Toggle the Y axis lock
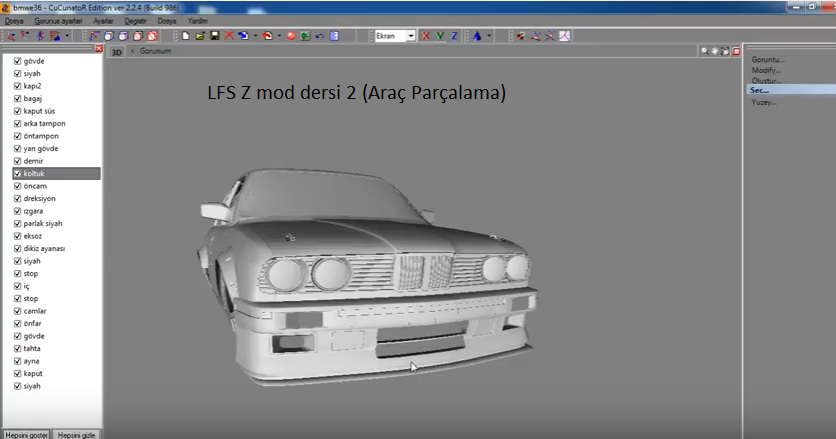This screenshot has height=439, width=836. 440,36
